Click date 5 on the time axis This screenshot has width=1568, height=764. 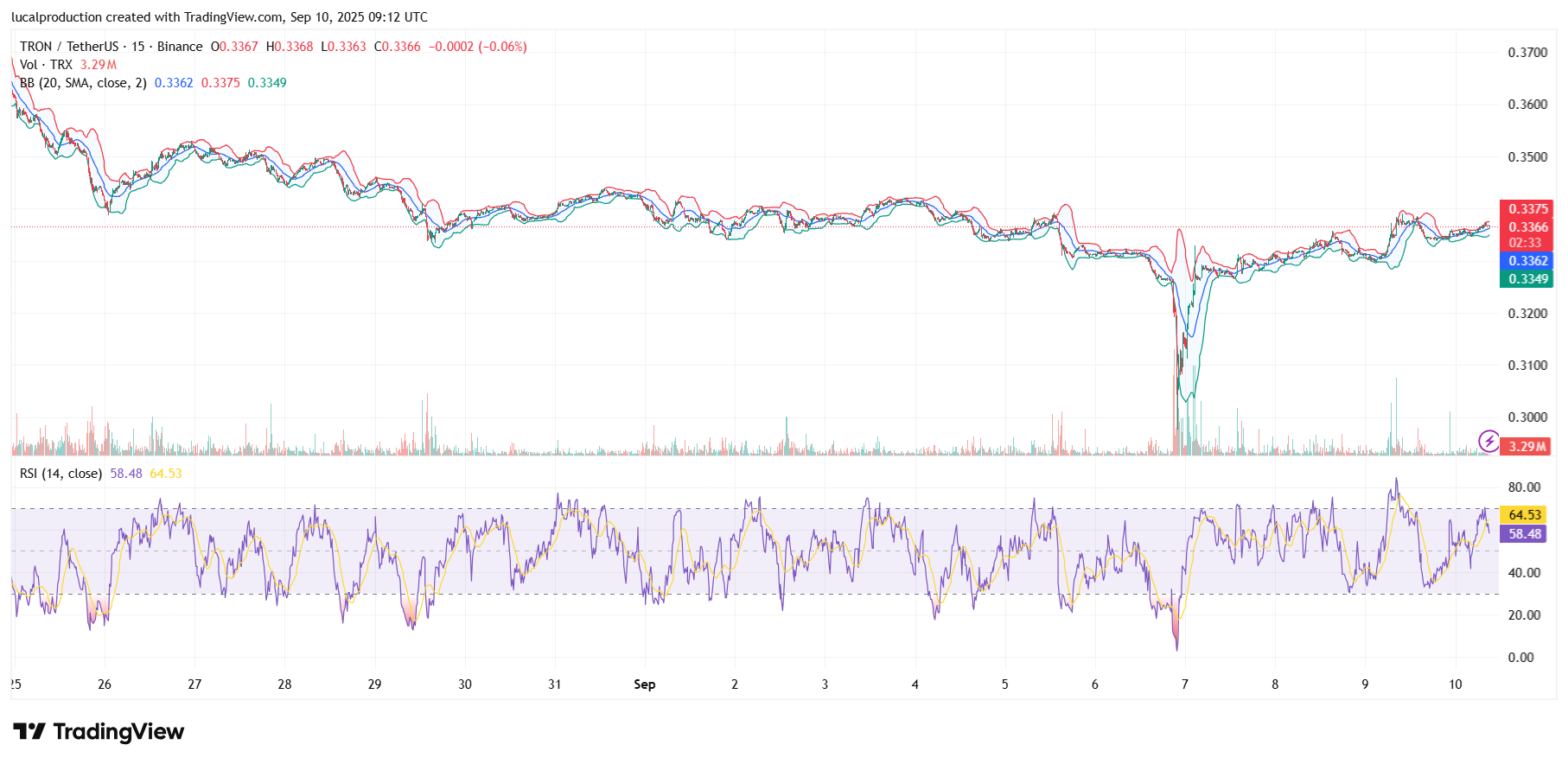[x=1005, y=684]
